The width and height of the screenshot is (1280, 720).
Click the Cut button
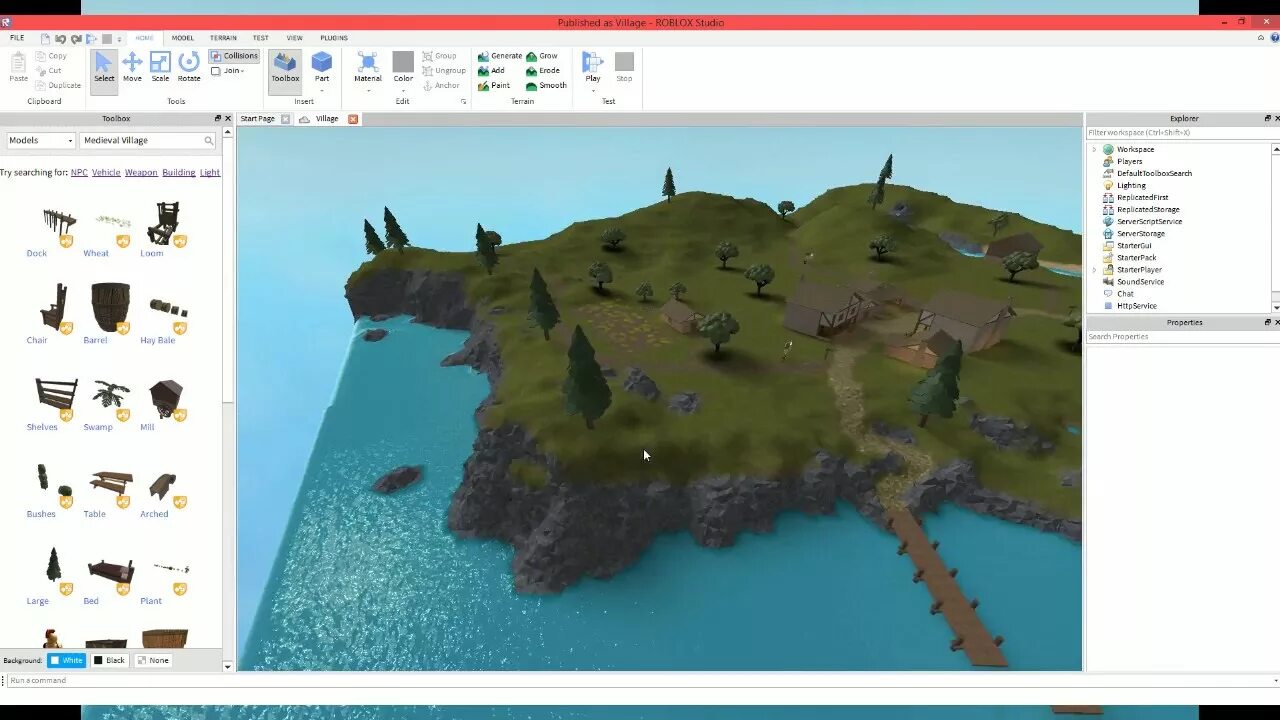point(49,71)
